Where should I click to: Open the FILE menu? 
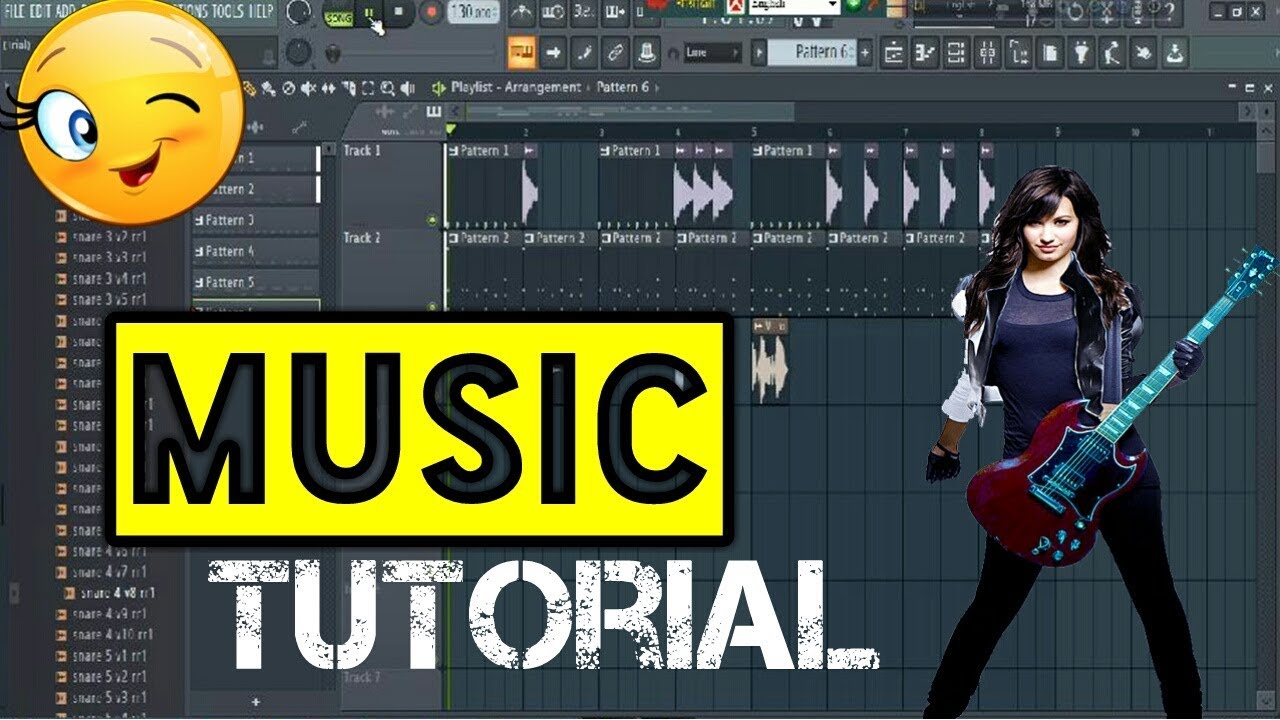click(15, 11)
